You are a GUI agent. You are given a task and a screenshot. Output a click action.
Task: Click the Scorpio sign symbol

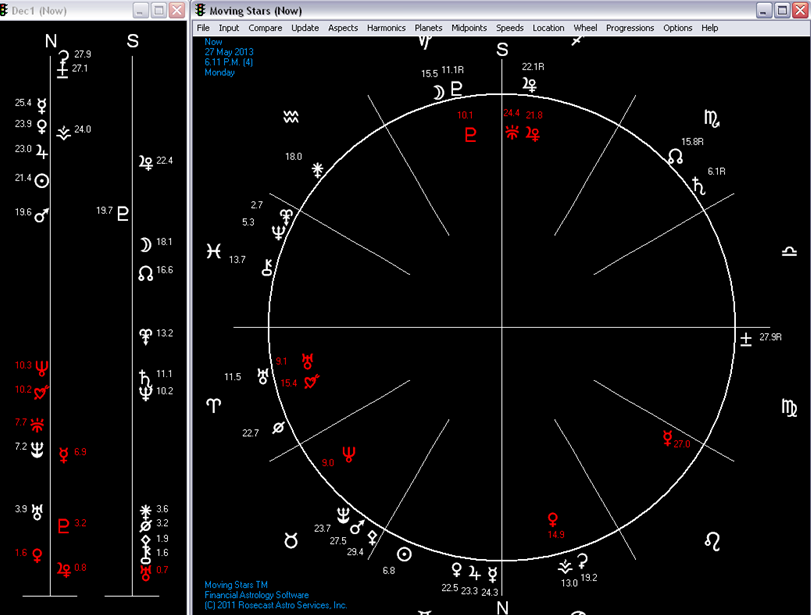712,119
